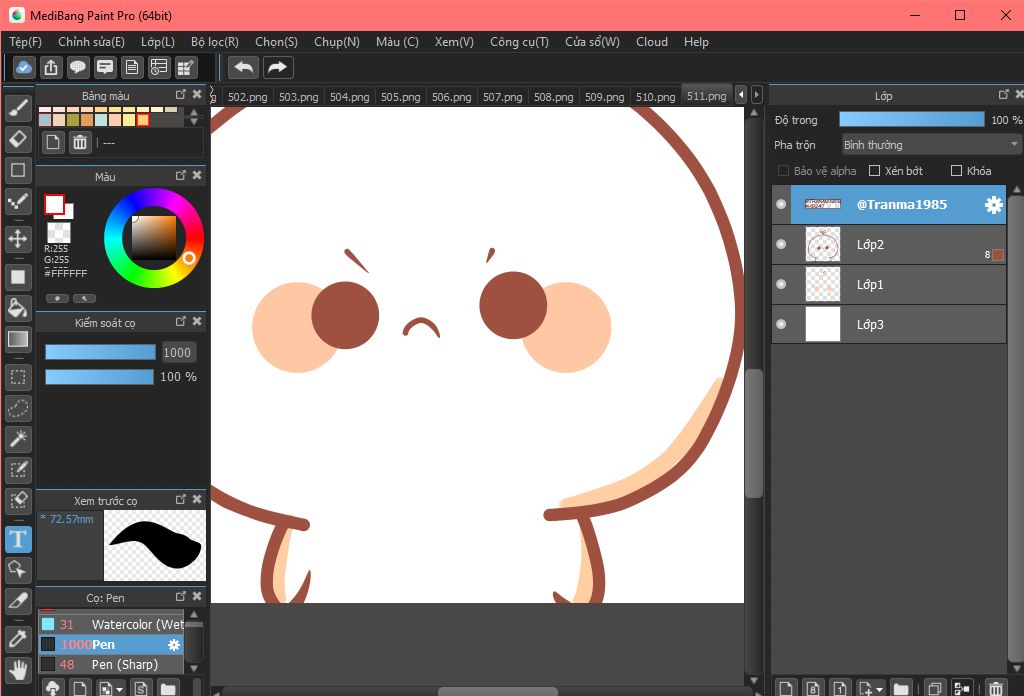
Task: Open the Pen brush settings gear
Action: 174,644
